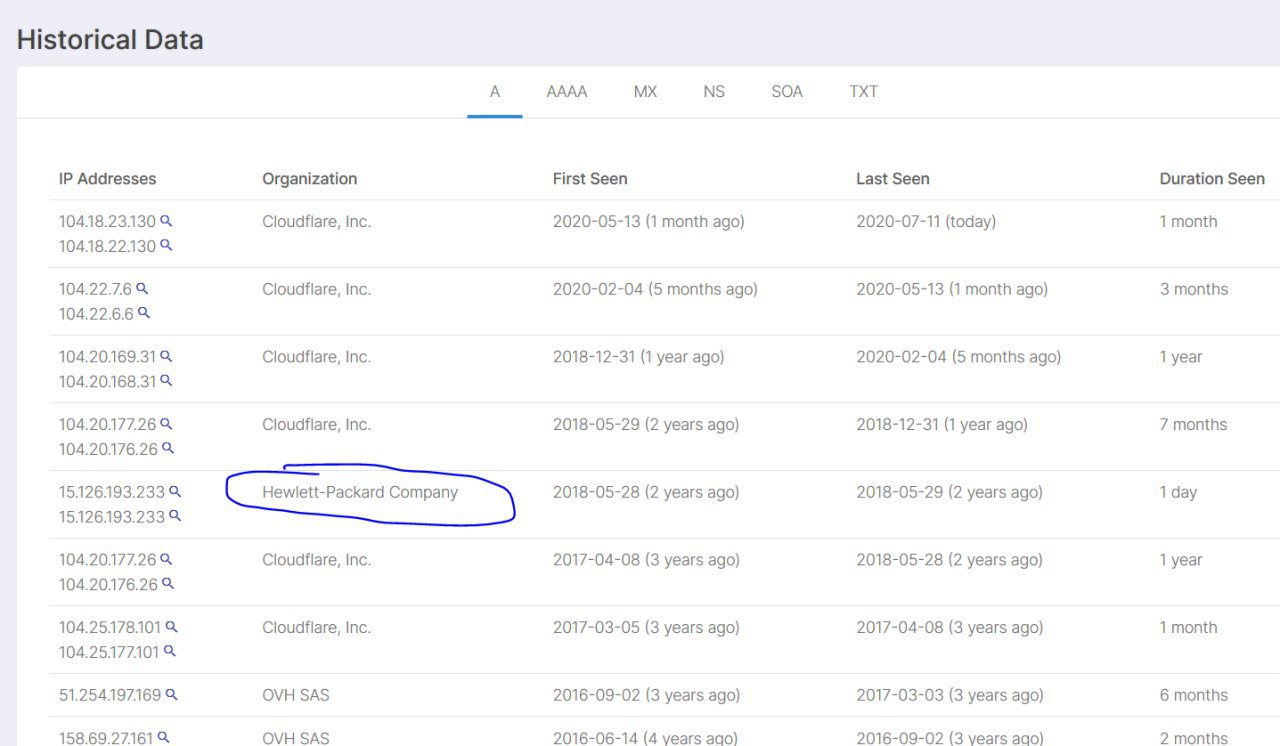Click 104.20.176.26 magnifier in the 7 months row
The height and width of the screenshot is (746, 1280).
(168, 448)
